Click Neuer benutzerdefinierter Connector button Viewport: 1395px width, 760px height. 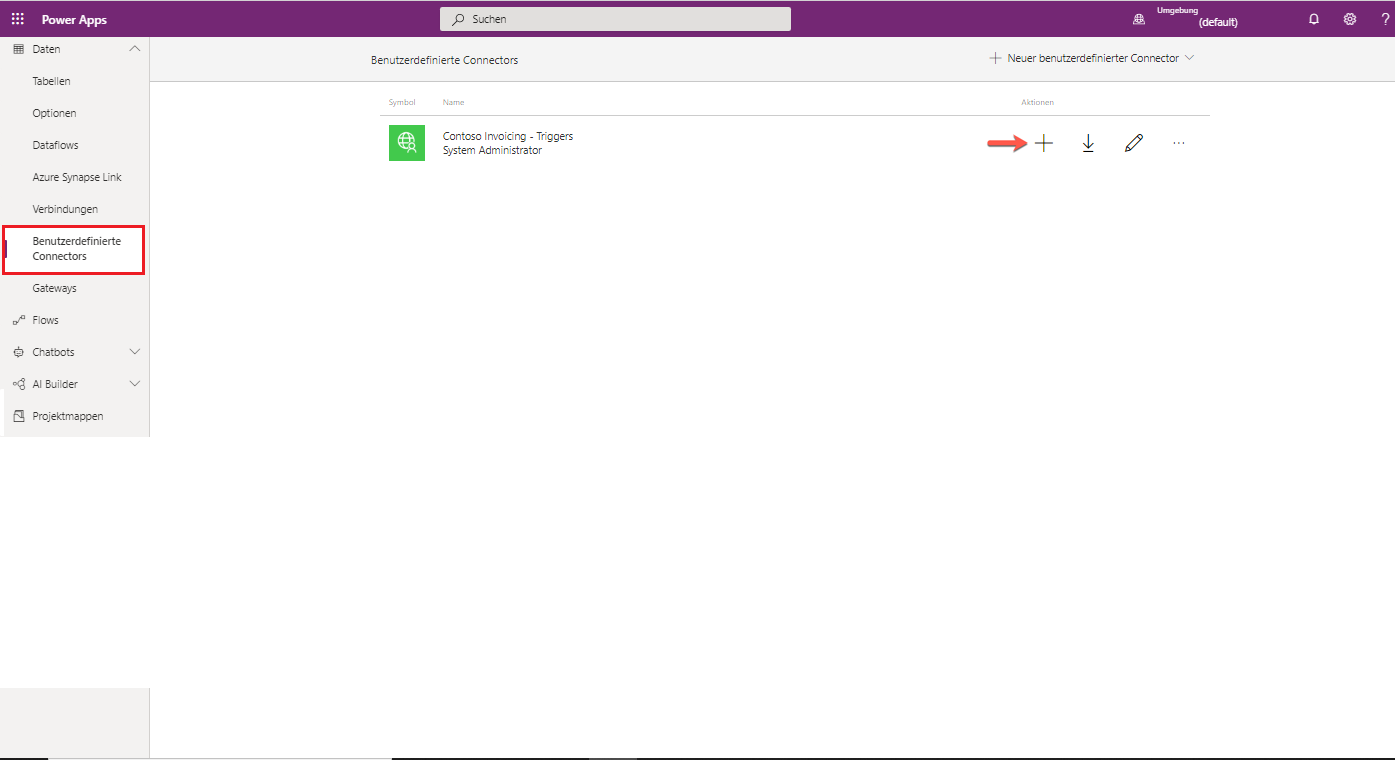(x=1092, y=58)
